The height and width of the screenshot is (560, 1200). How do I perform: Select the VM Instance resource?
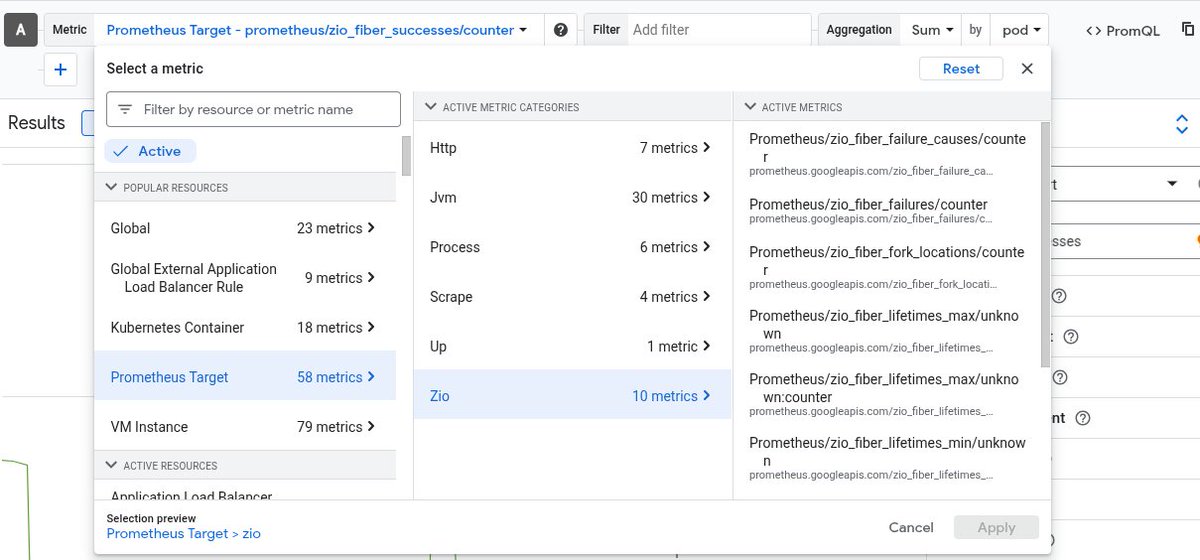pos(245,427)
